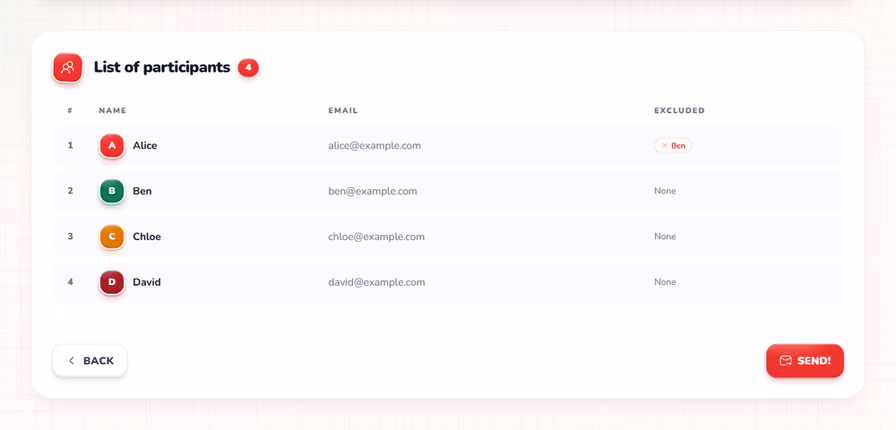Click David's dark red avatar icon
This screenshot has width=896, height=430.
click(x=112, y=282)
